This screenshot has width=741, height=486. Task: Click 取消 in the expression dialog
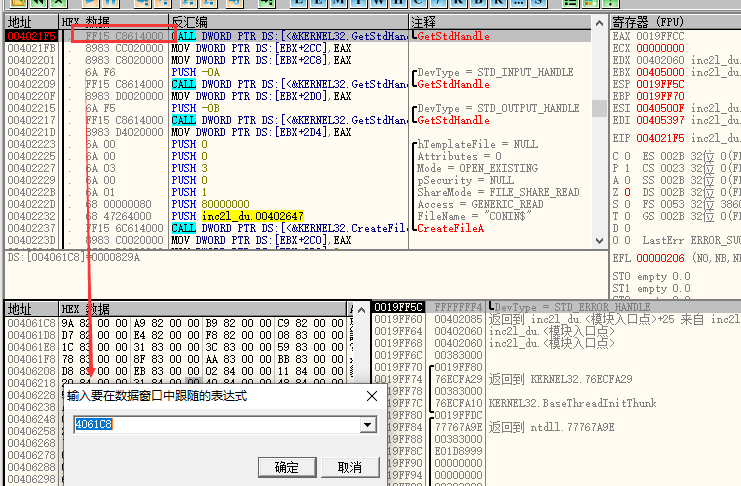tap(350, 467)
